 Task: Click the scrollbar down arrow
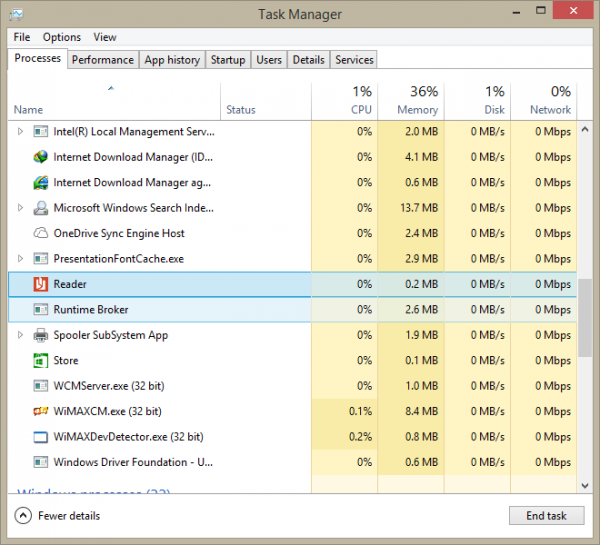click(x=585, y=486)
